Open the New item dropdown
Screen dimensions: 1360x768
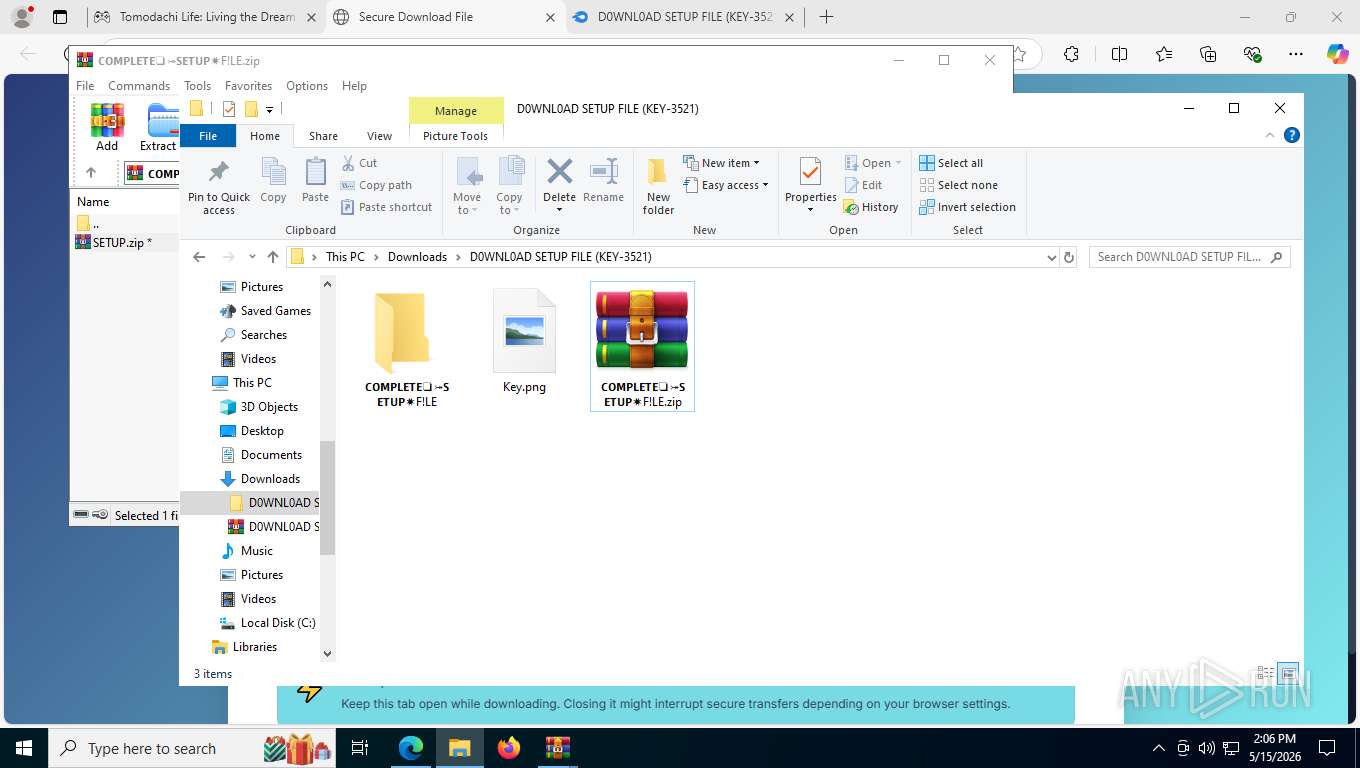[x=721, y=163]
